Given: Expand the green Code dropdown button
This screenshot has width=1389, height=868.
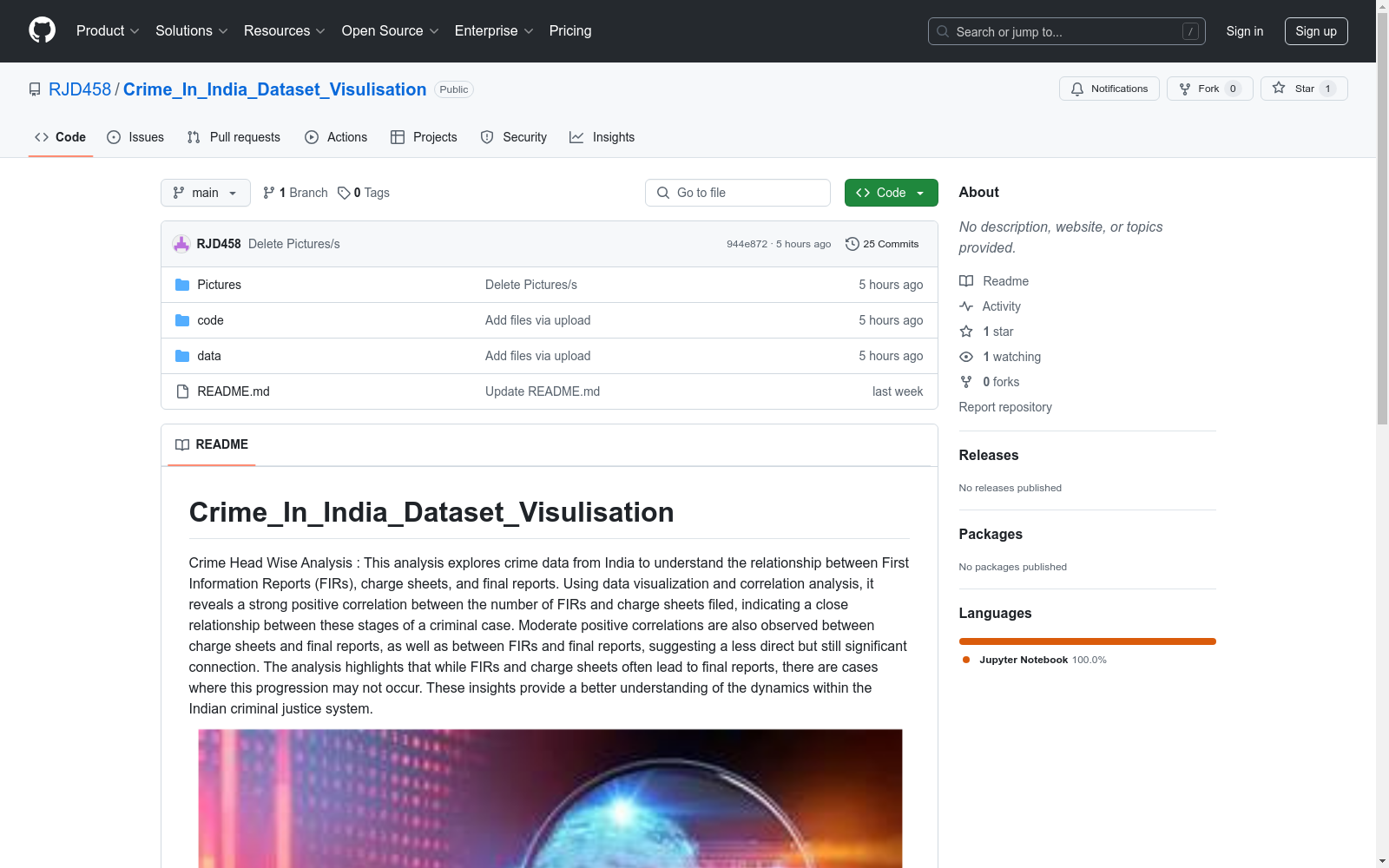Looking at the screenshot, I should (x=891, y=193).
